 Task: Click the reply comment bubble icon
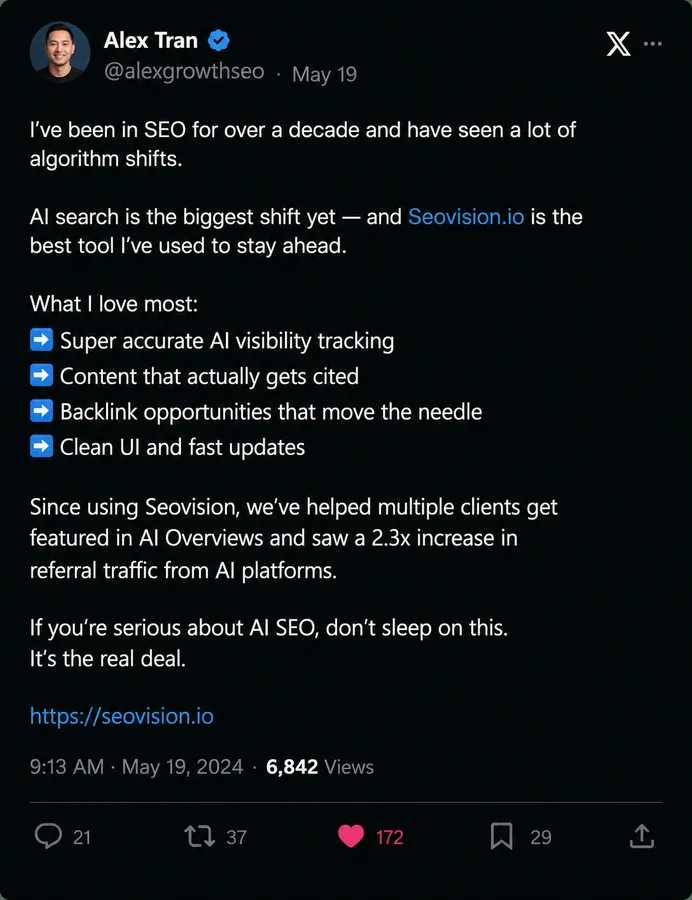tap(48, 836)
